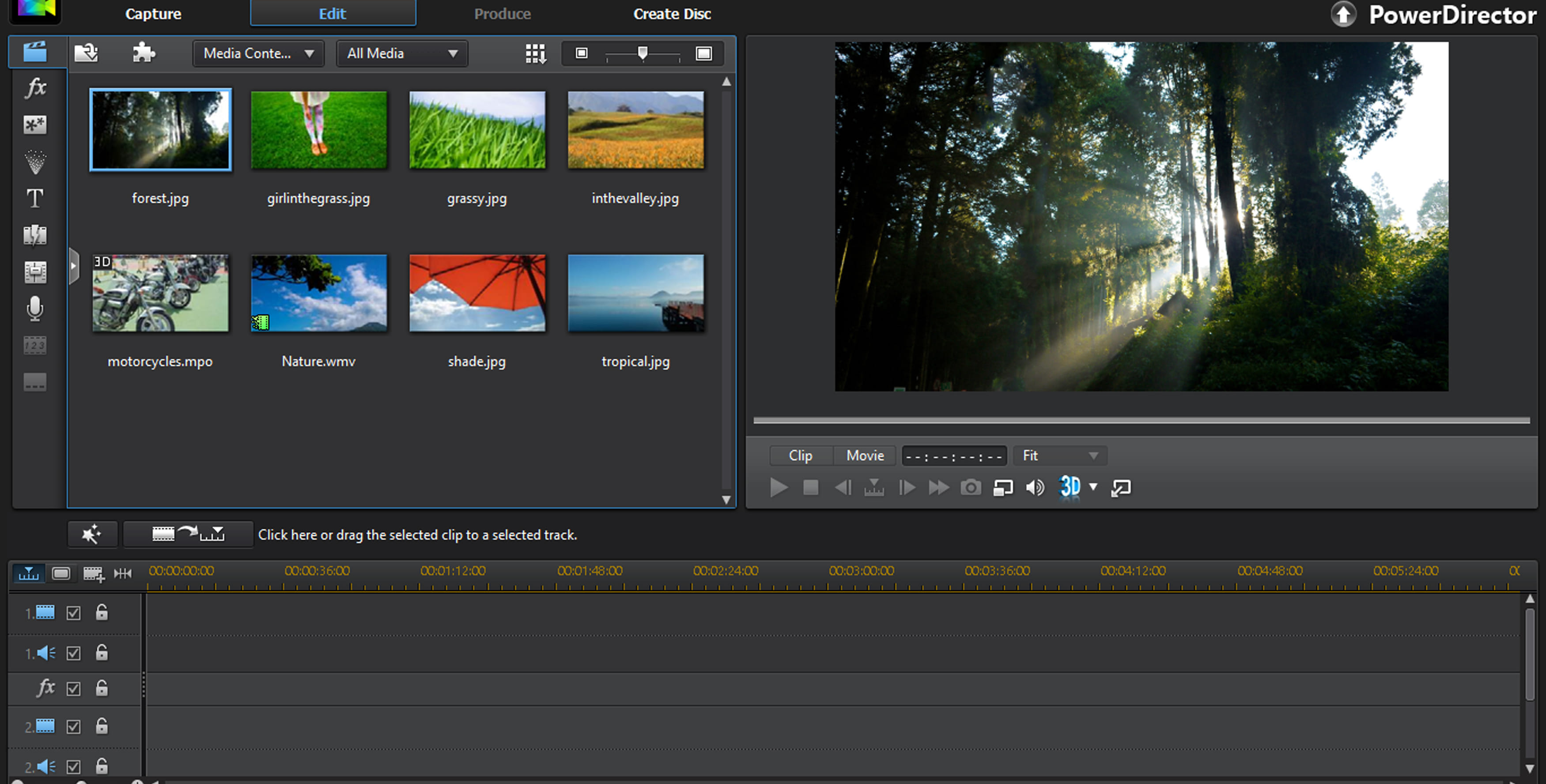Adjust the thumbnail size slider
The height and width of the screenshot is (784, 1546).
(x=643, y=53)
